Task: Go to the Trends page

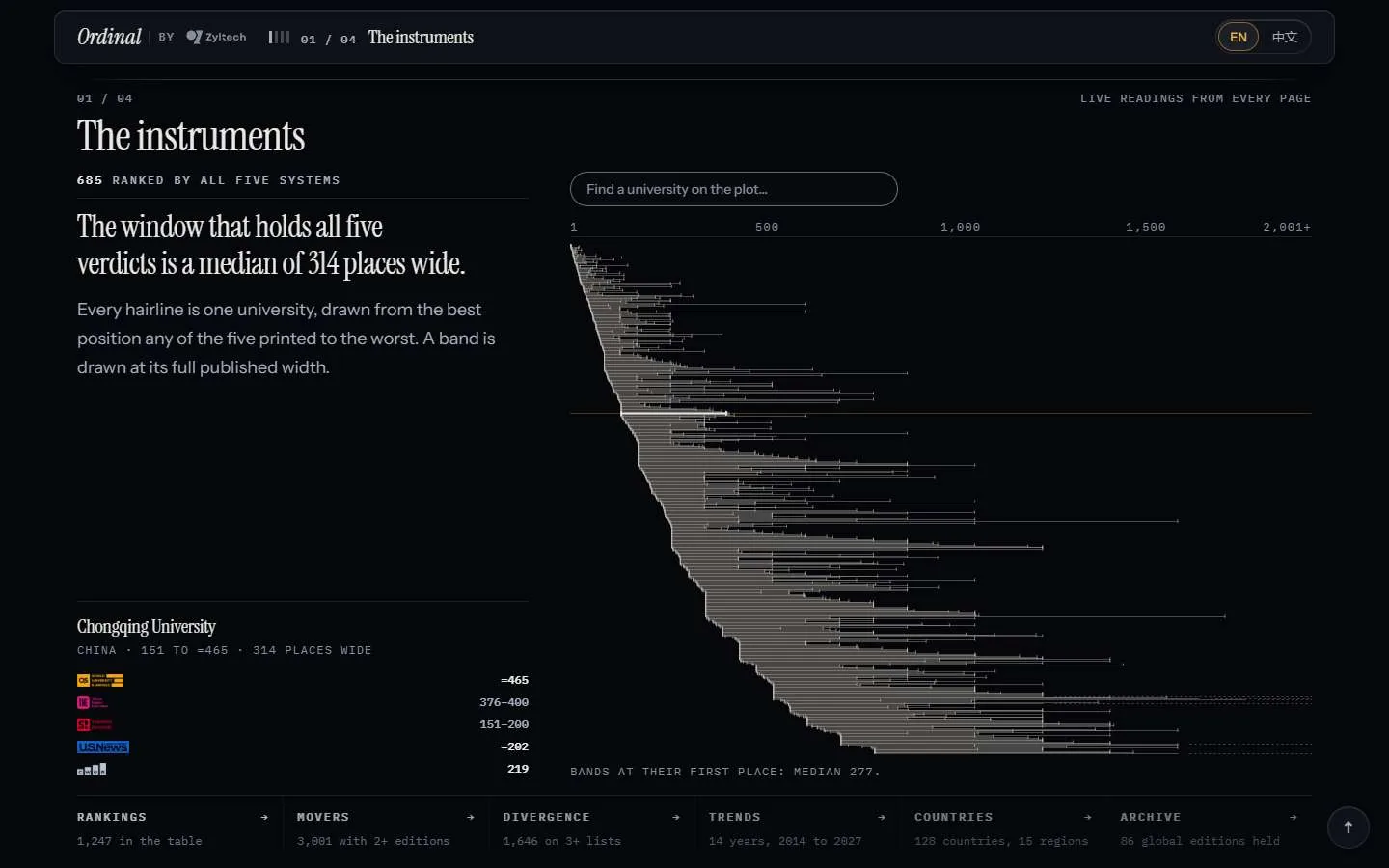Action: (x=798, y=828)
